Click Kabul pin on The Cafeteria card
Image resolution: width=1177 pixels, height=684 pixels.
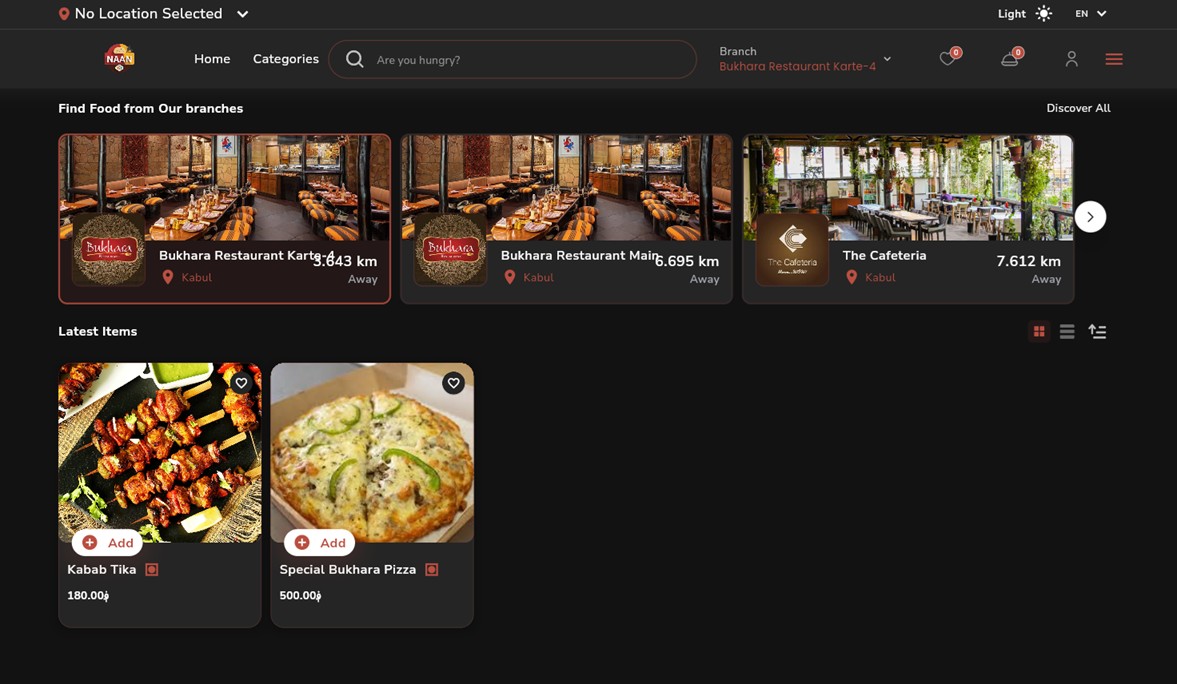[851, 277]
